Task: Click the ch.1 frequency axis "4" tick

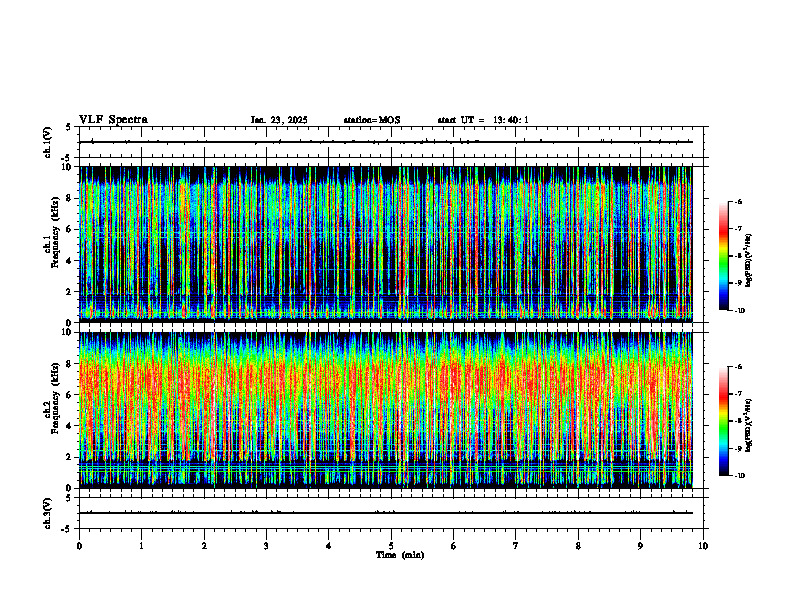Action: [69, 261]
